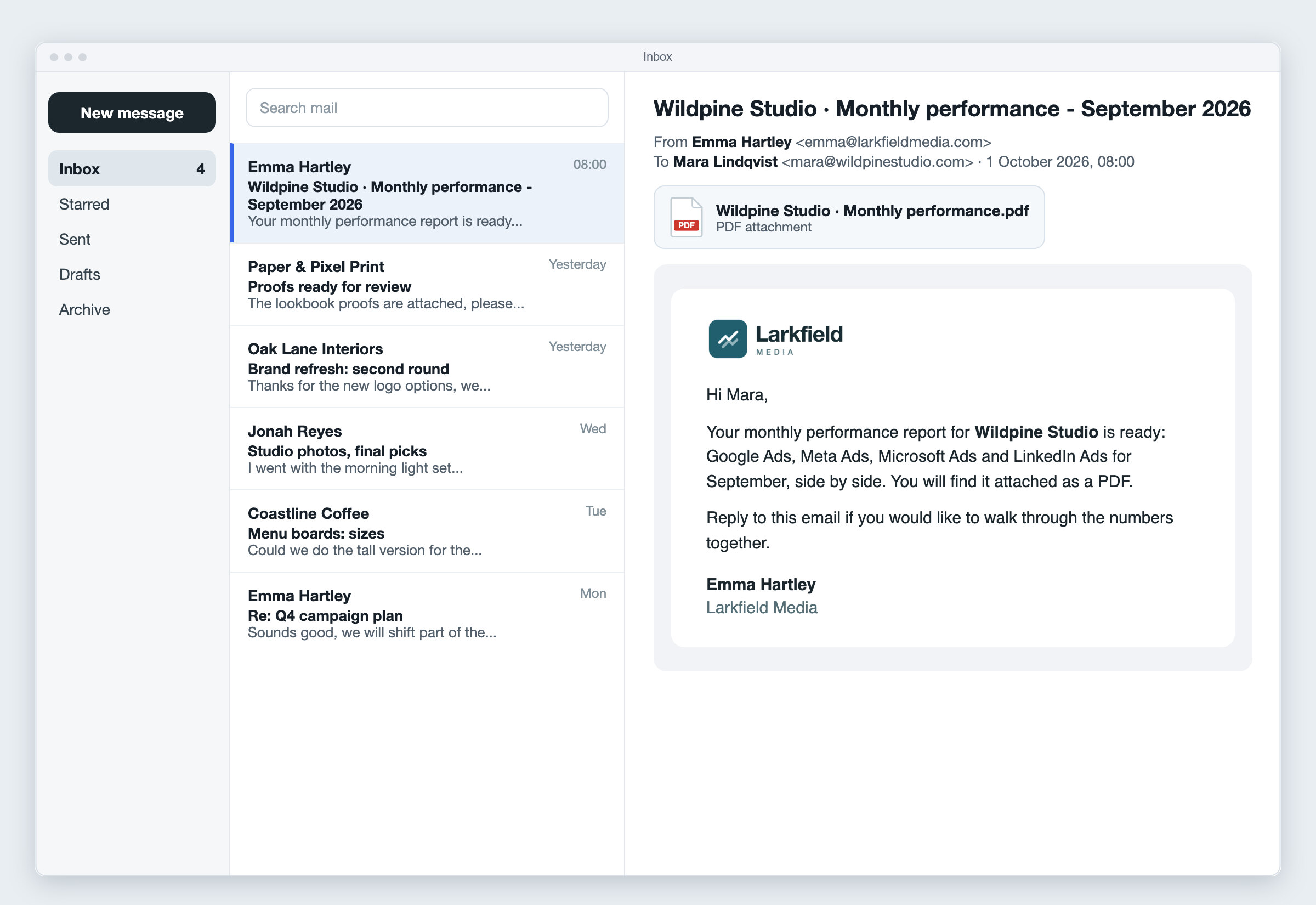Click the Emma Hartley signature name

click(x=761, y=585)
